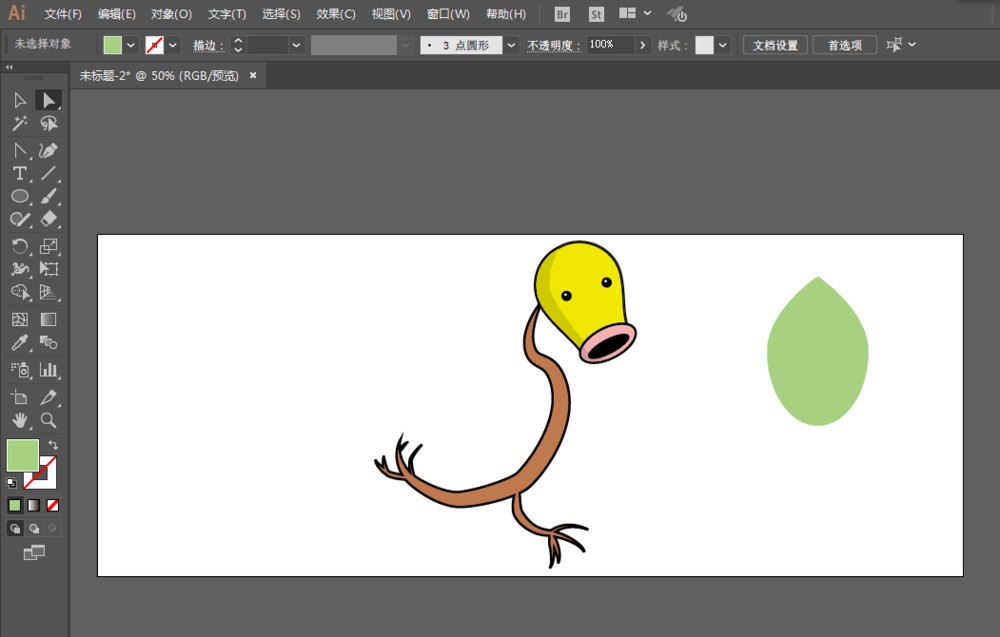Select the Magic Wand tool
This screenshot has width=1000, height=637.
pos(19,124)
